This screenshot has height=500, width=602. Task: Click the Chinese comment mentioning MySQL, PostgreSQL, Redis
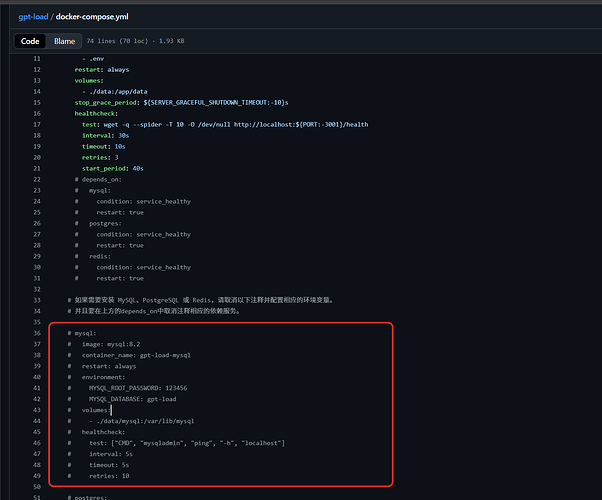coord(200,300)
